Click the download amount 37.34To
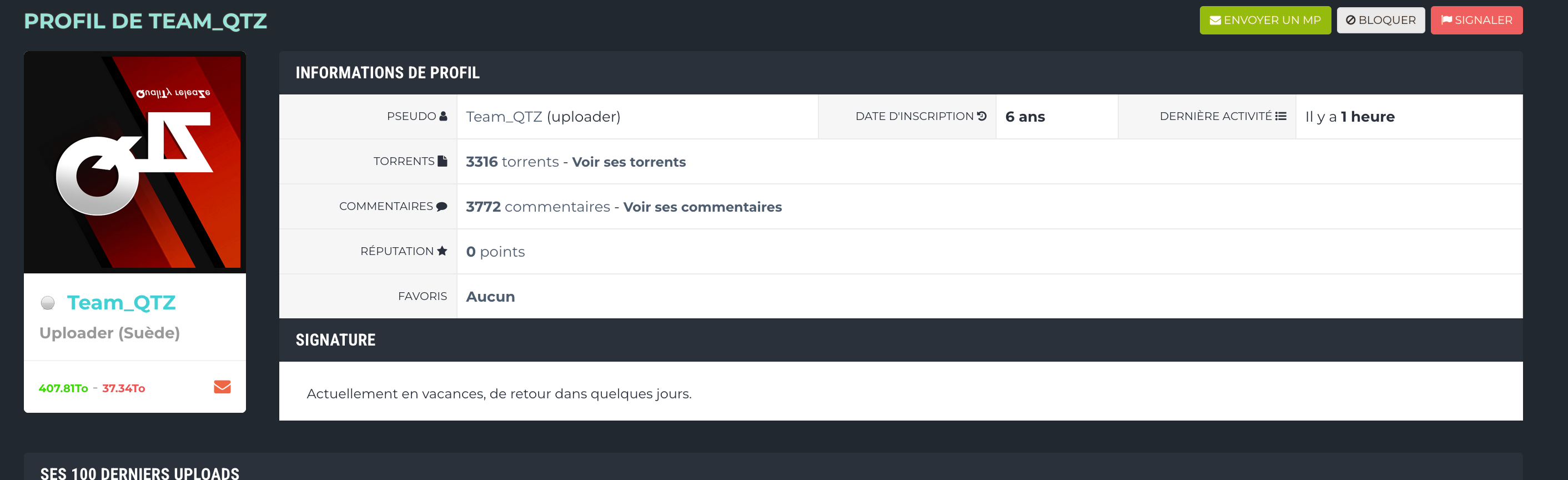The width and height of the screenshot is (1568, 480). pos(124,388)
